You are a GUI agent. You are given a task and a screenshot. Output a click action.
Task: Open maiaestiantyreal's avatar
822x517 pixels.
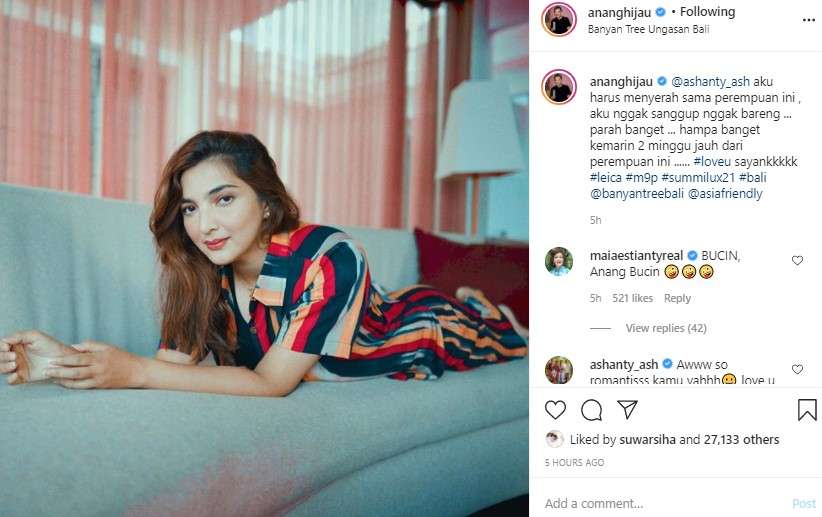click(559, 261)
